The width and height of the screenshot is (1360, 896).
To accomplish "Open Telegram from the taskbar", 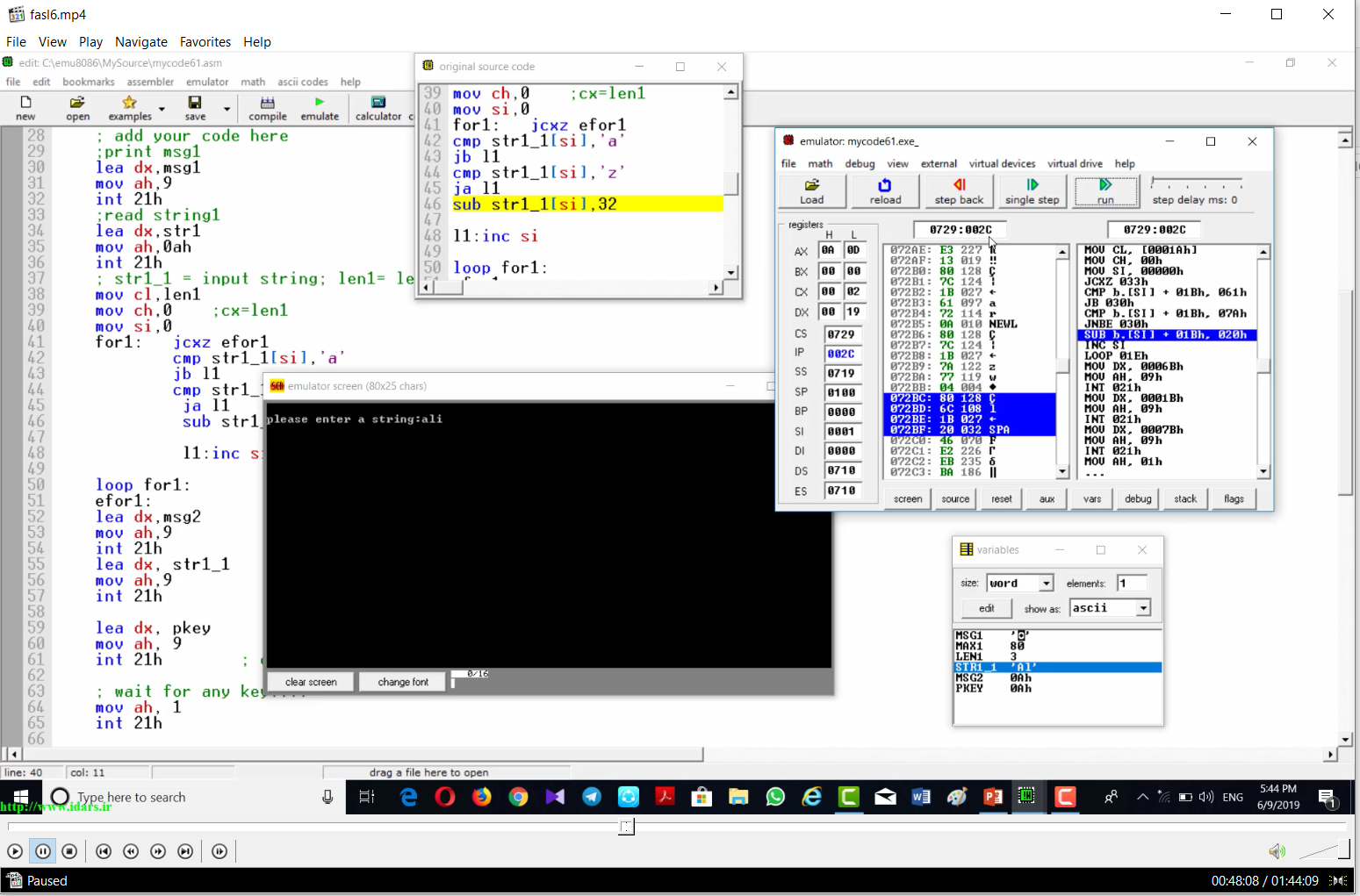I will tap(592, 797).
